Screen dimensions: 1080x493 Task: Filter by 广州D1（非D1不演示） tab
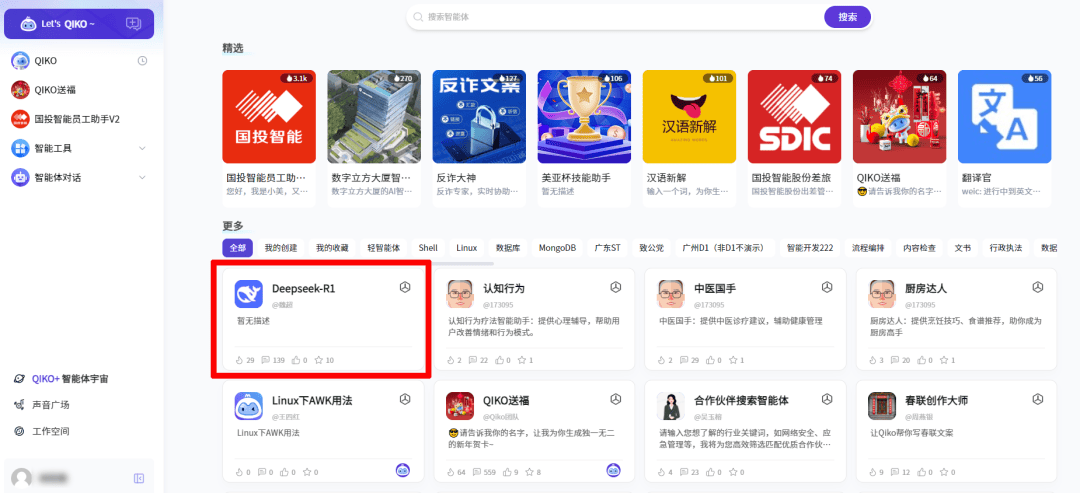pyautogui.click(x=725, y=248)
